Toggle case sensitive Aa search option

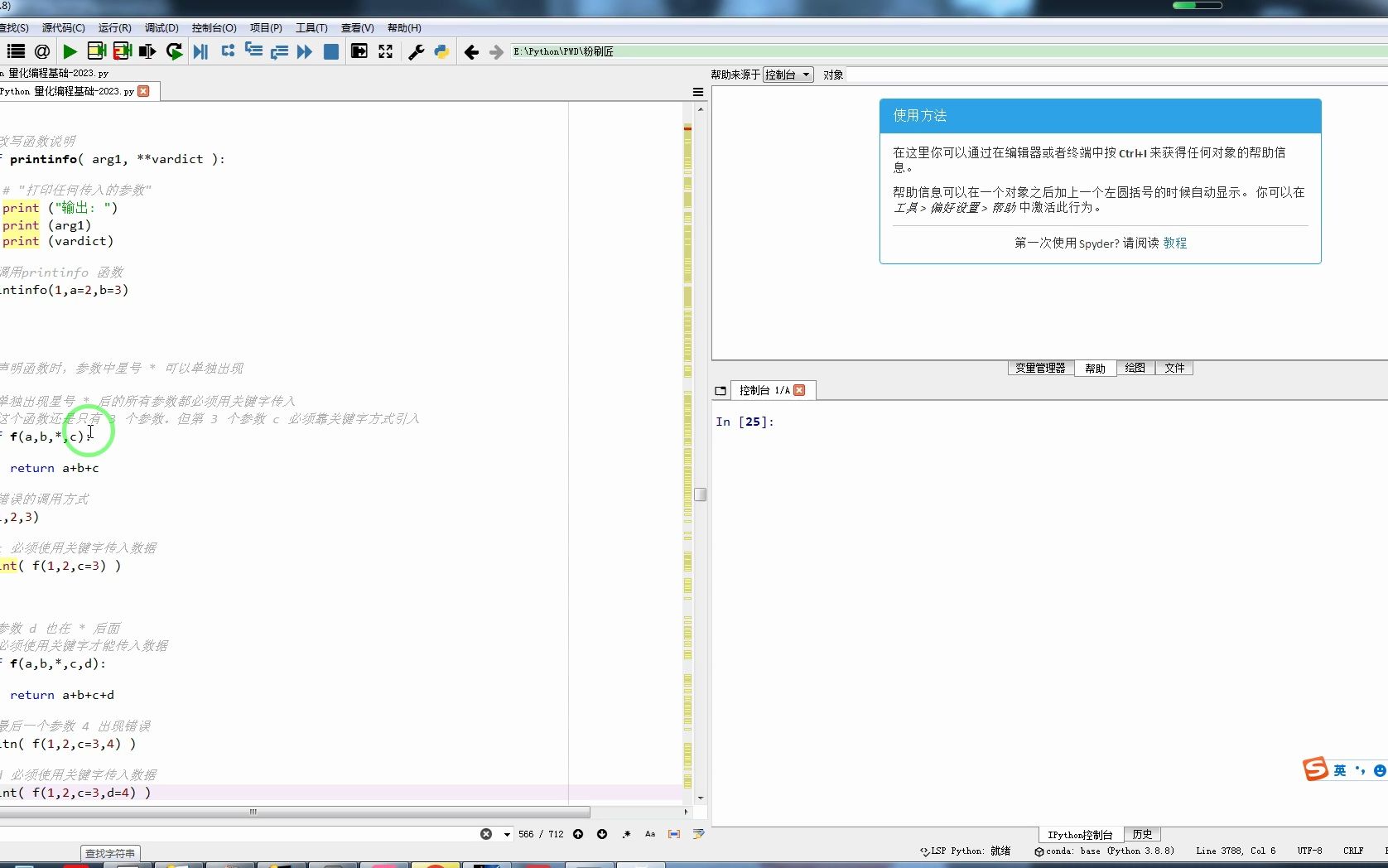tap(650, 834)
